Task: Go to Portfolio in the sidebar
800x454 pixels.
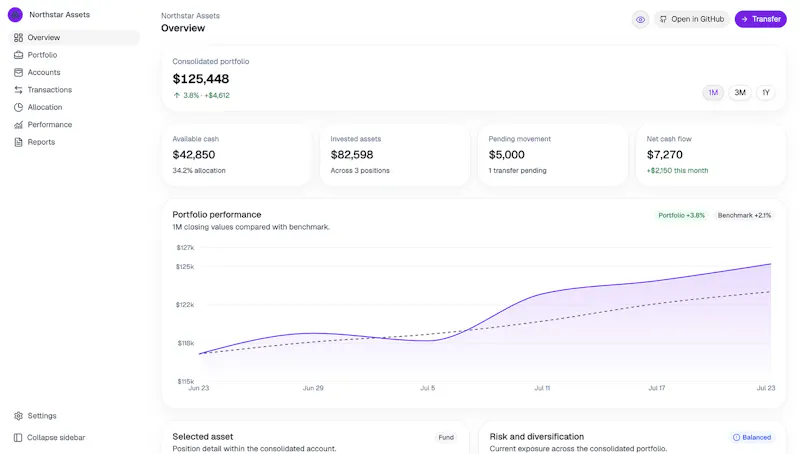Action: pyautogui.click(x=74, y=55)
